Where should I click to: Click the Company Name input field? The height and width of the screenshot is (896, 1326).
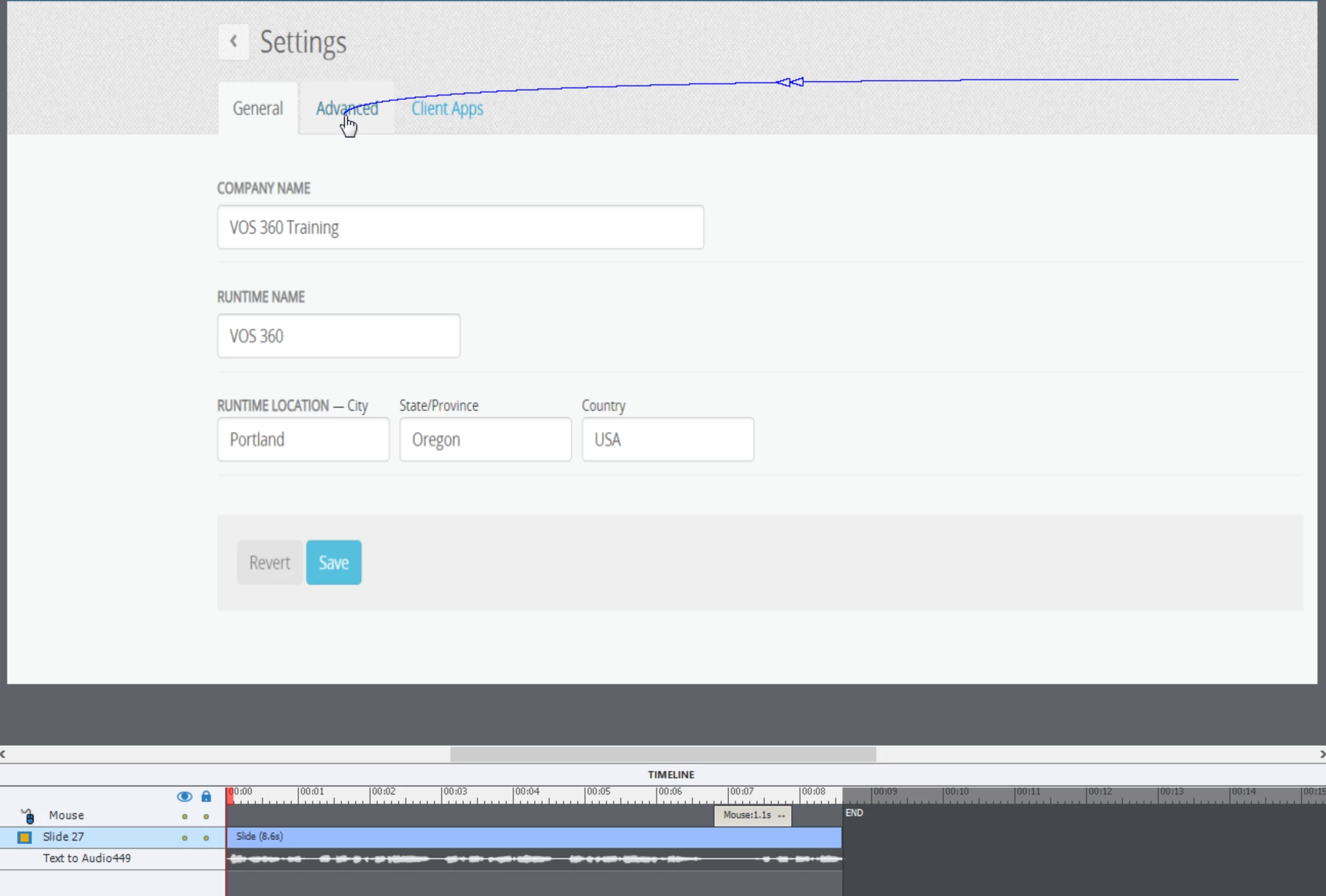tap(461, 227)
